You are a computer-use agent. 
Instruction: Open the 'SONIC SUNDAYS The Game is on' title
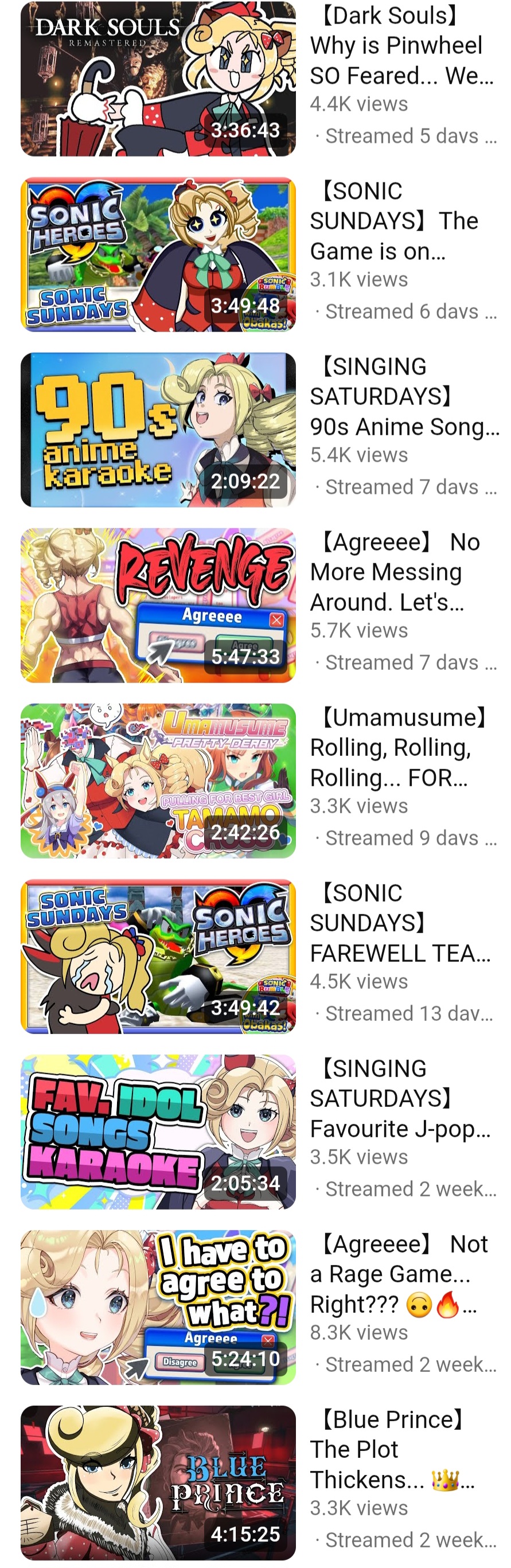click(394, 221)
